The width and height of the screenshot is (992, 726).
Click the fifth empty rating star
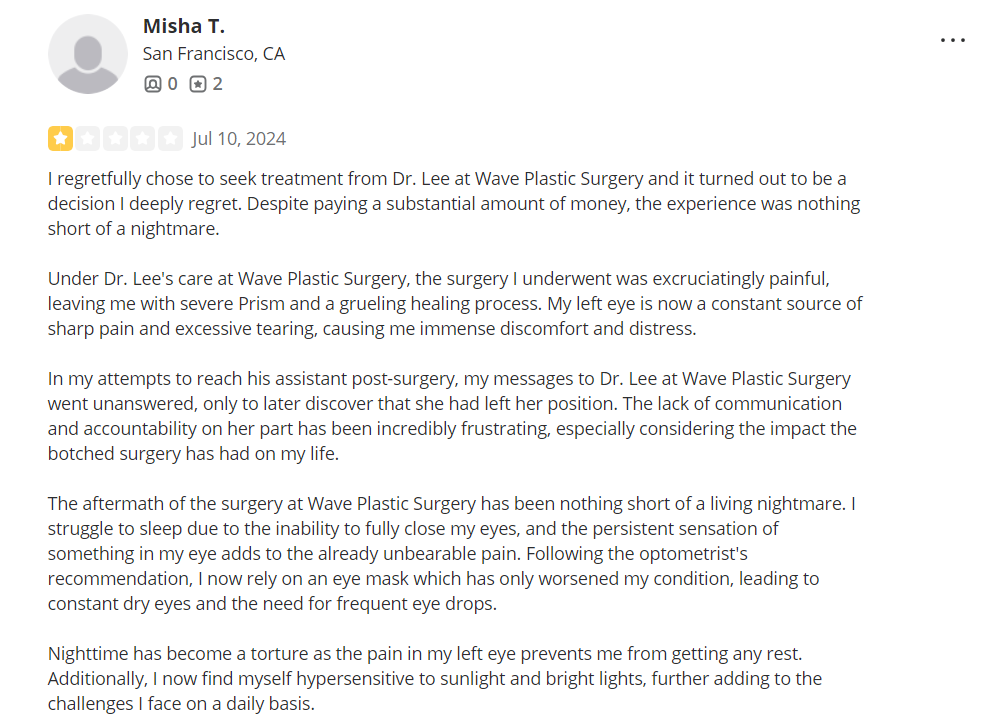click(x=170, y=138)
